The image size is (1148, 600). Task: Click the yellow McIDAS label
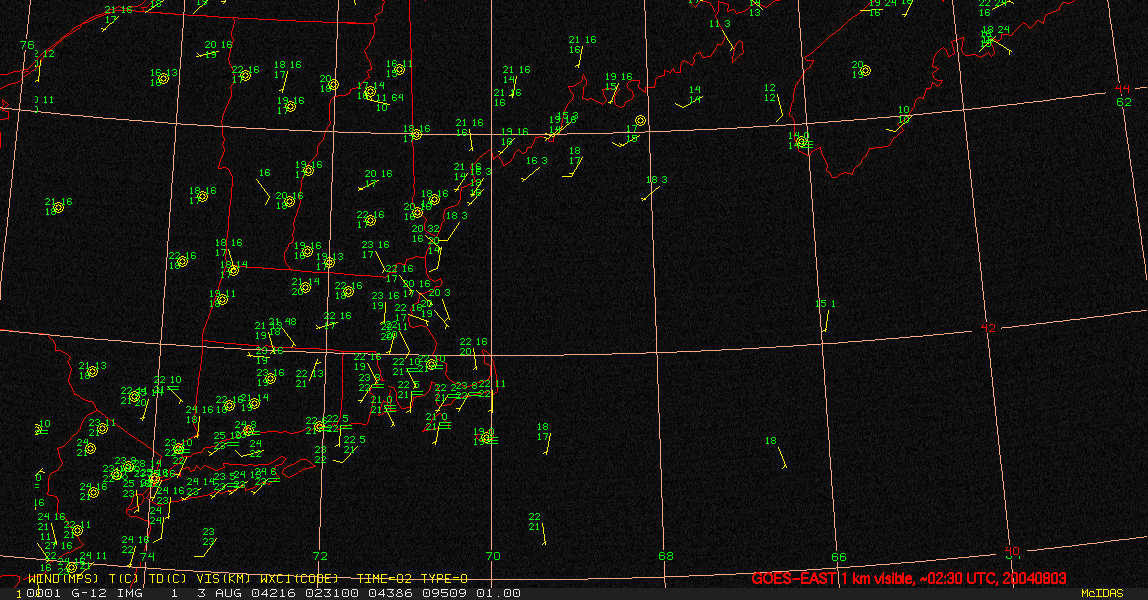[x=1102, y=593]
